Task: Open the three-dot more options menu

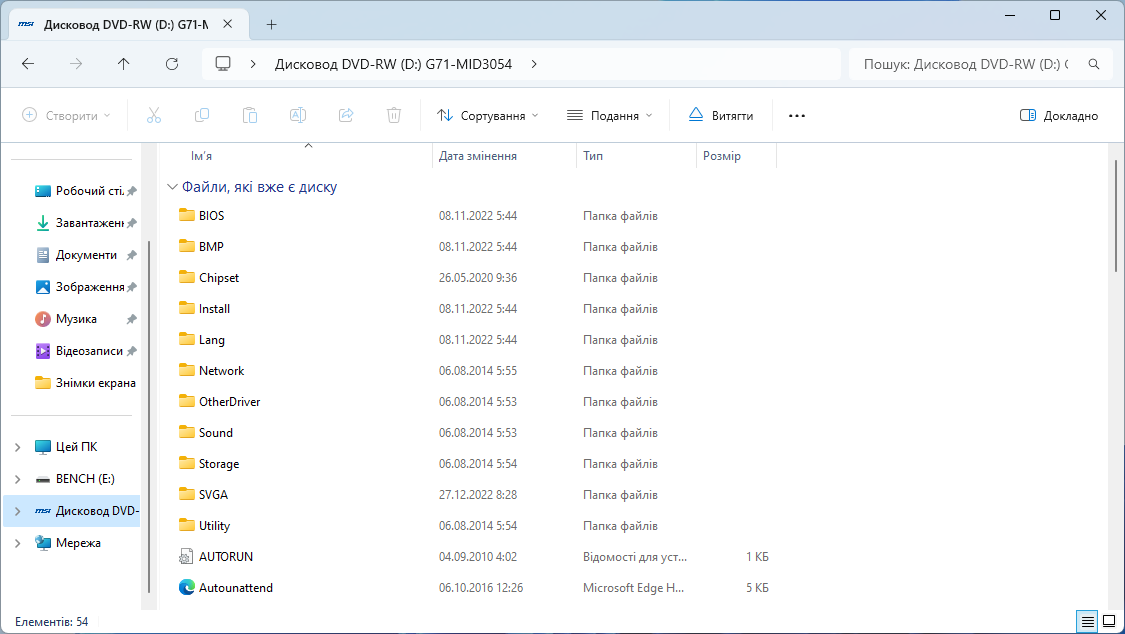Action: [x=796, y=115]
